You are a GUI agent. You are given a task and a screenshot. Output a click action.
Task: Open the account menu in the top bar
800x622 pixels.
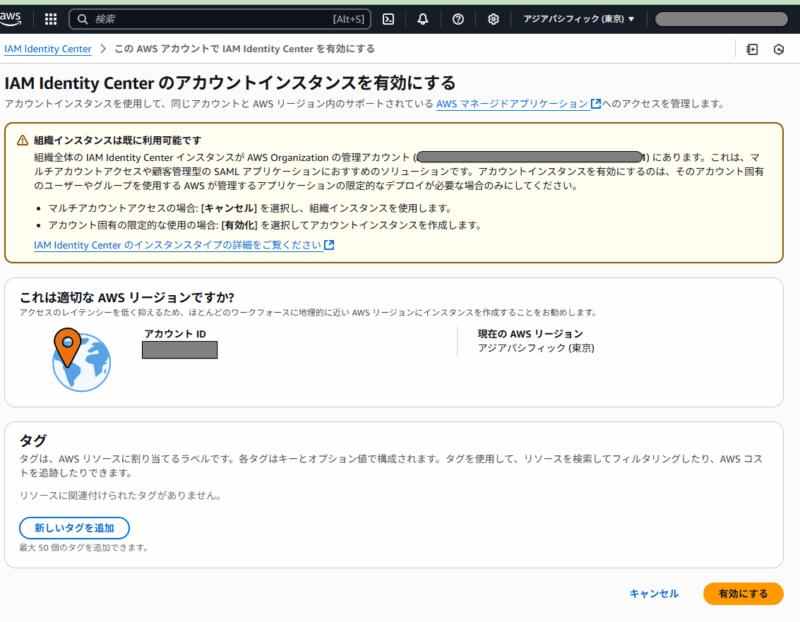click(x=721, y=19)
